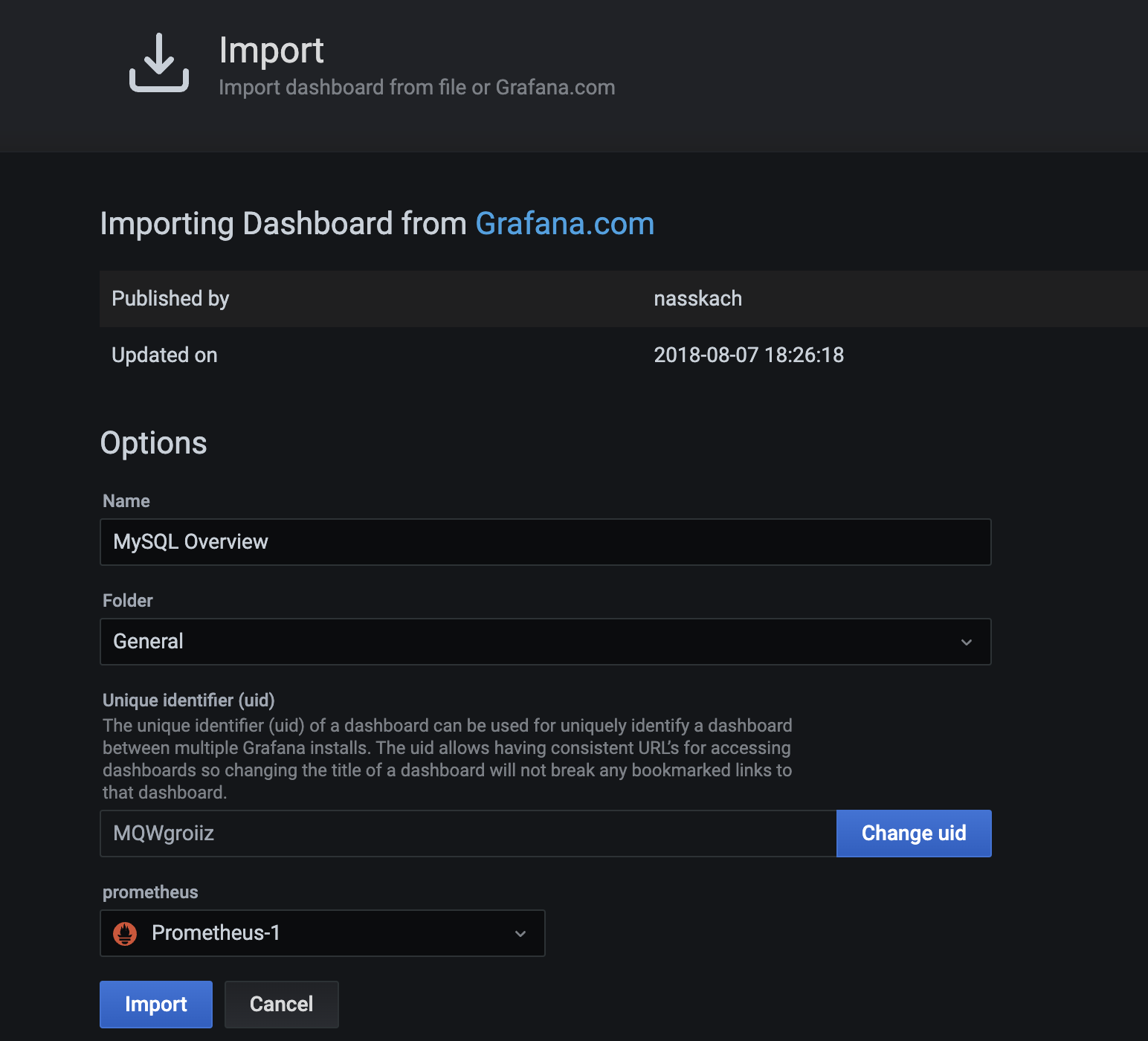Click the Name field label
This screenshot has height=1041, width=1148.
coord(126,501)
